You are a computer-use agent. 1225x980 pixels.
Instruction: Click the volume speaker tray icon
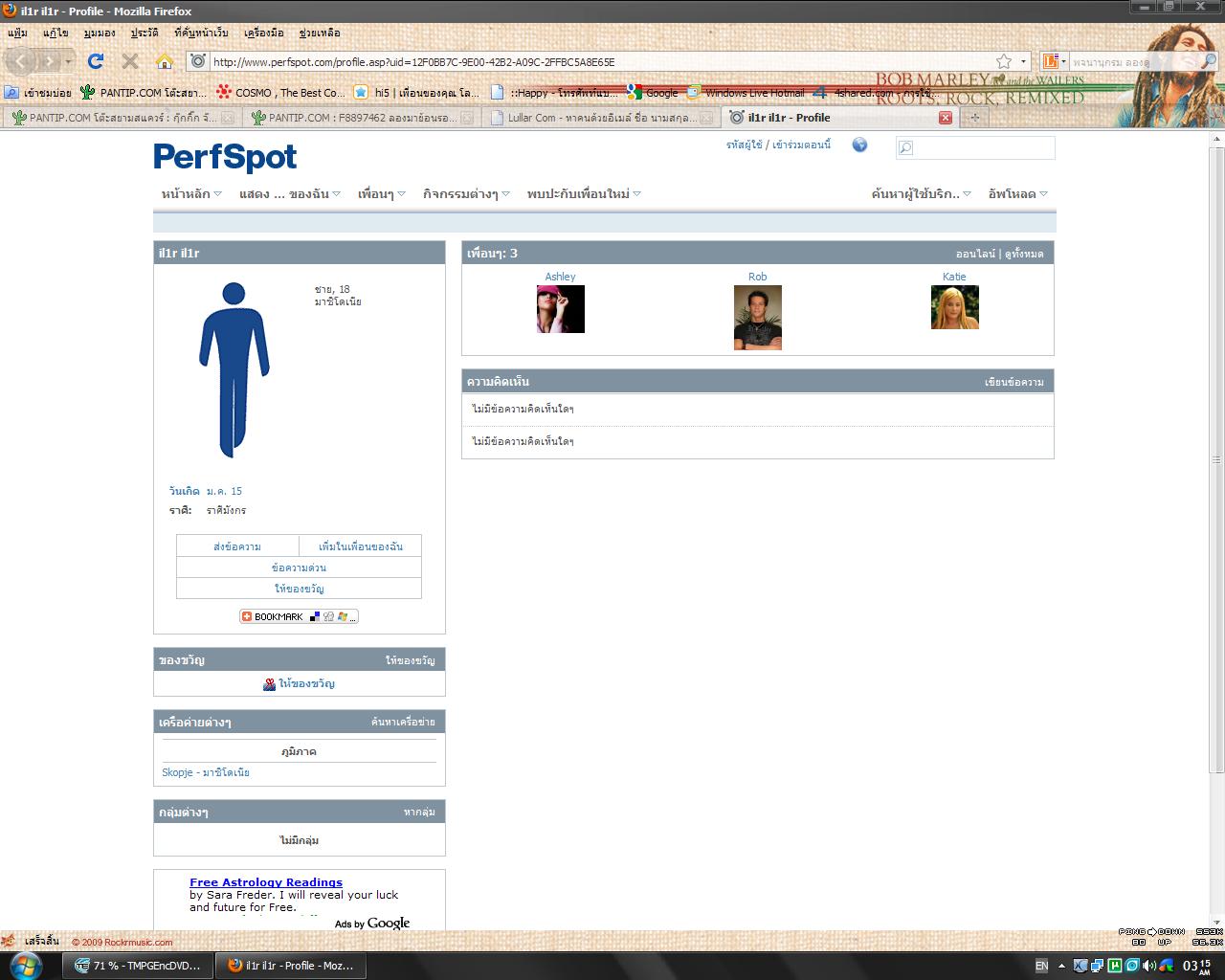click(1148, 966)
